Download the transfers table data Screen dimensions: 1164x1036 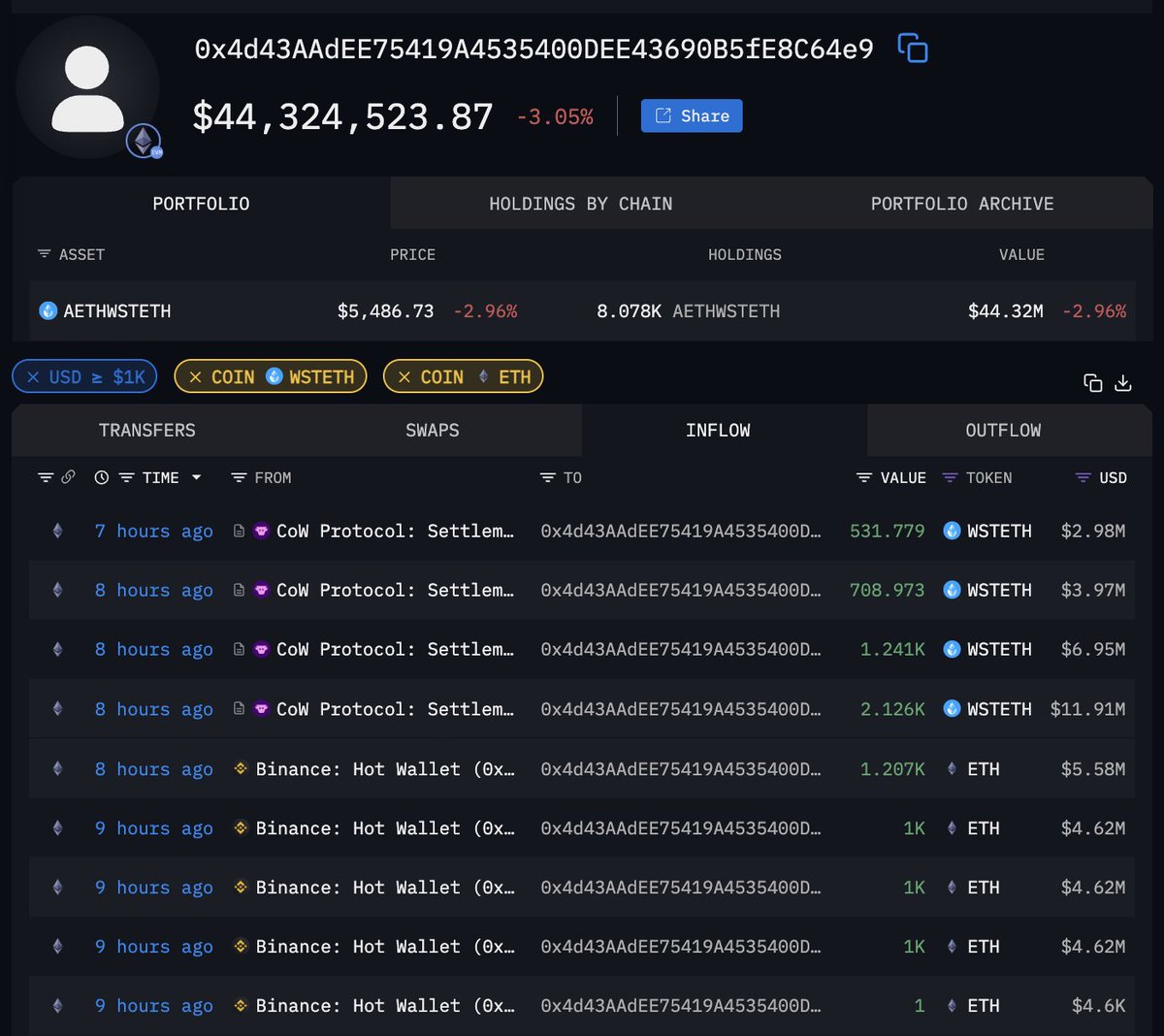tap(1123, 383)
